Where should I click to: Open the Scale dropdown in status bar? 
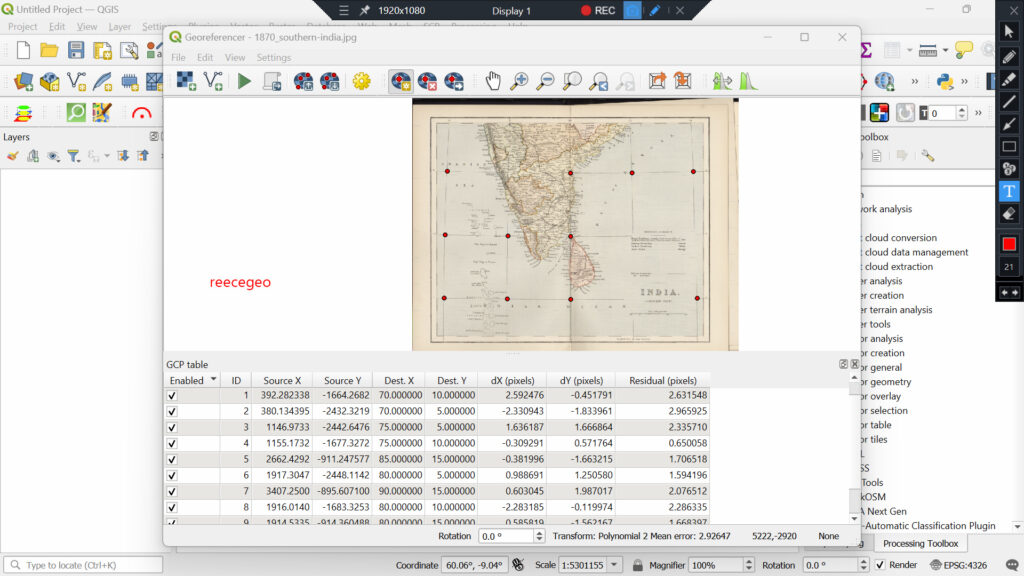(614, 565)
